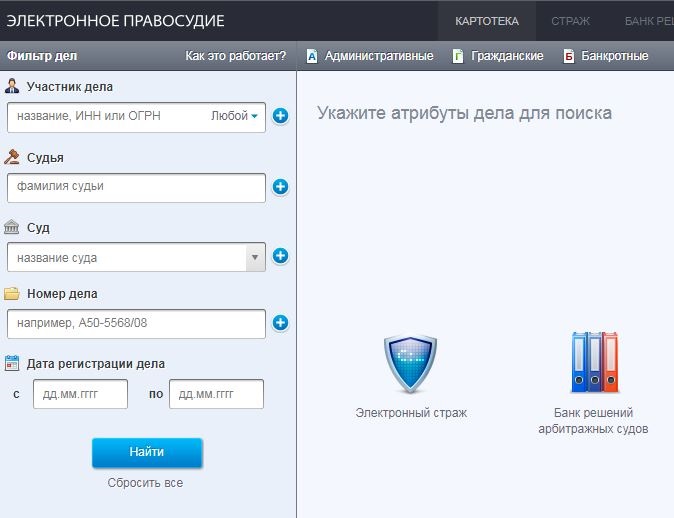Expand the название суда dropdown arrow
Screen dimensions: 674x518
[x=255, y=257]
